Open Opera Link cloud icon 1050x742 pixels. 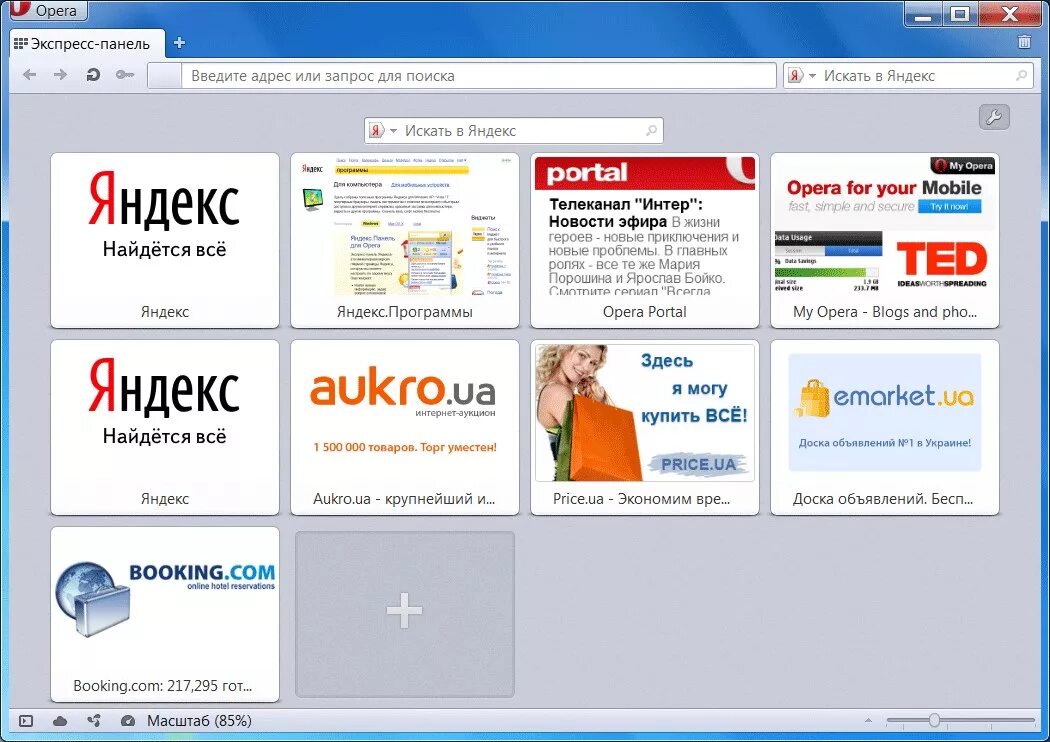click(60, 721)
